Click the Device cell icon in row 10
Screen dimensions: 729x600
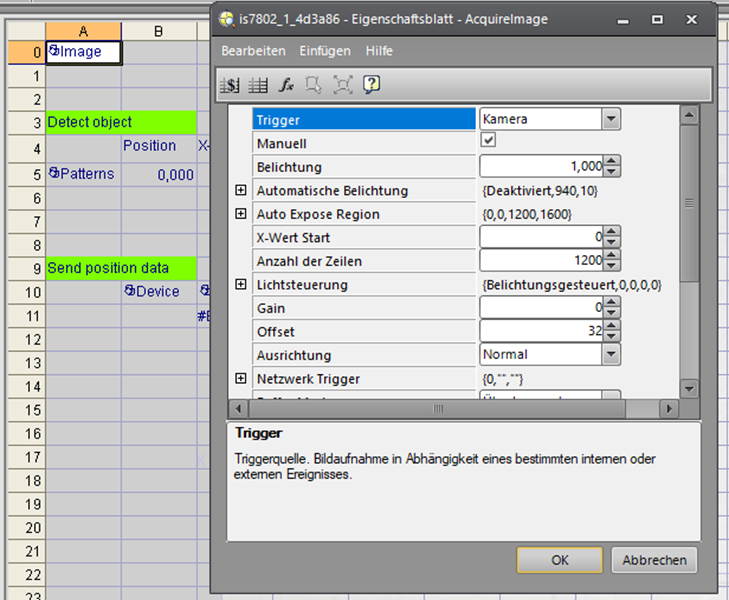(130, 291)
